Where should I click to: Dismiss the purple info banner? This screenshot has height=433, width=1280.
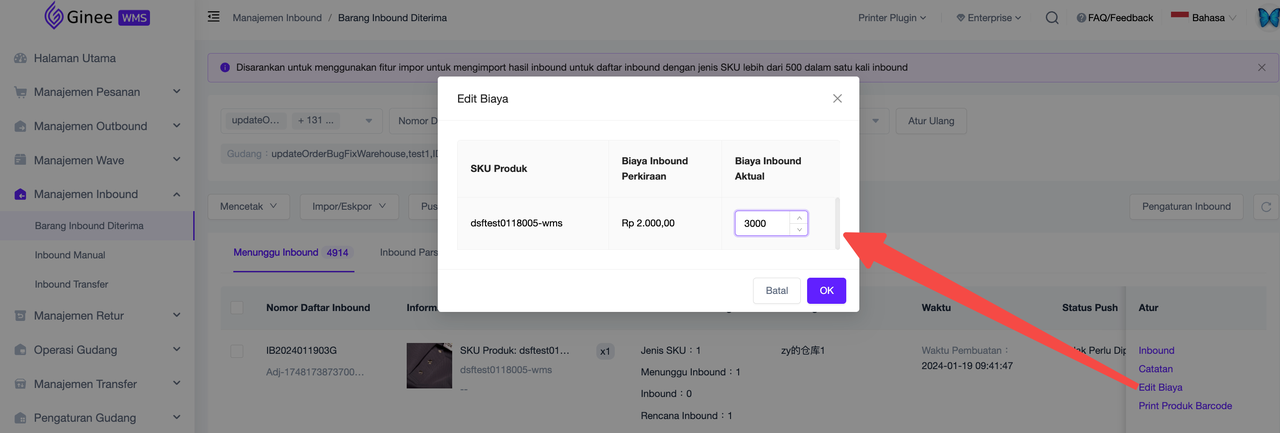point(1261,67)
